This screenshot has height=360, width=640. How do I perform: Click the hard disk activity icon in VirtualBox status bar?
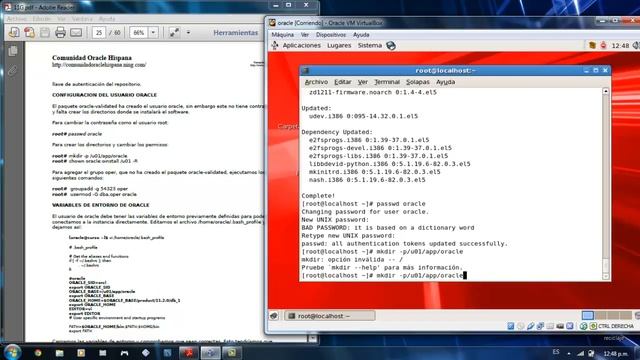(x=511, y=326)
